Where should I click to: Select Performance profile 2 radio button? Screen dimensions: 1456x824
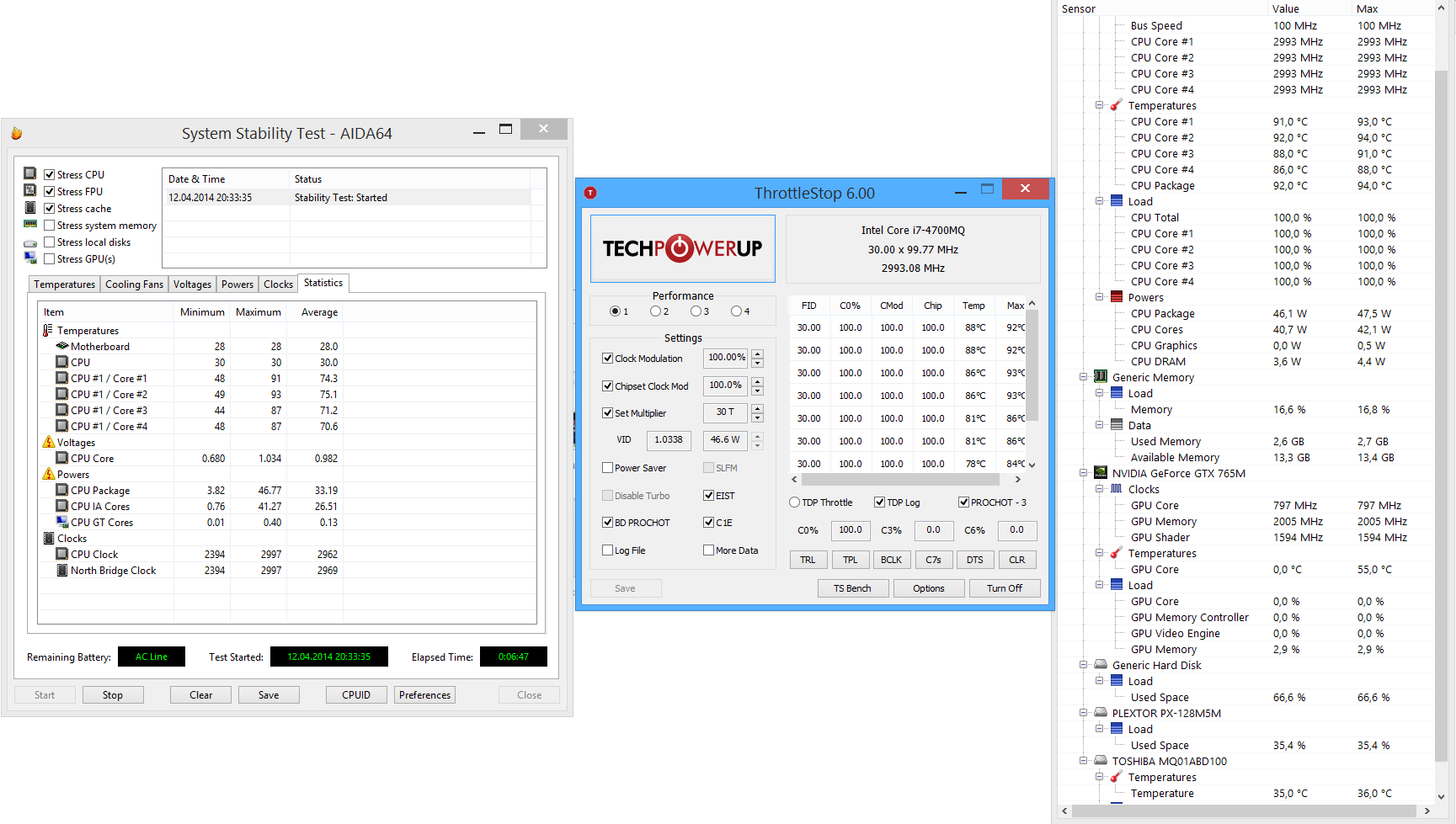click(x=655, y=311)
